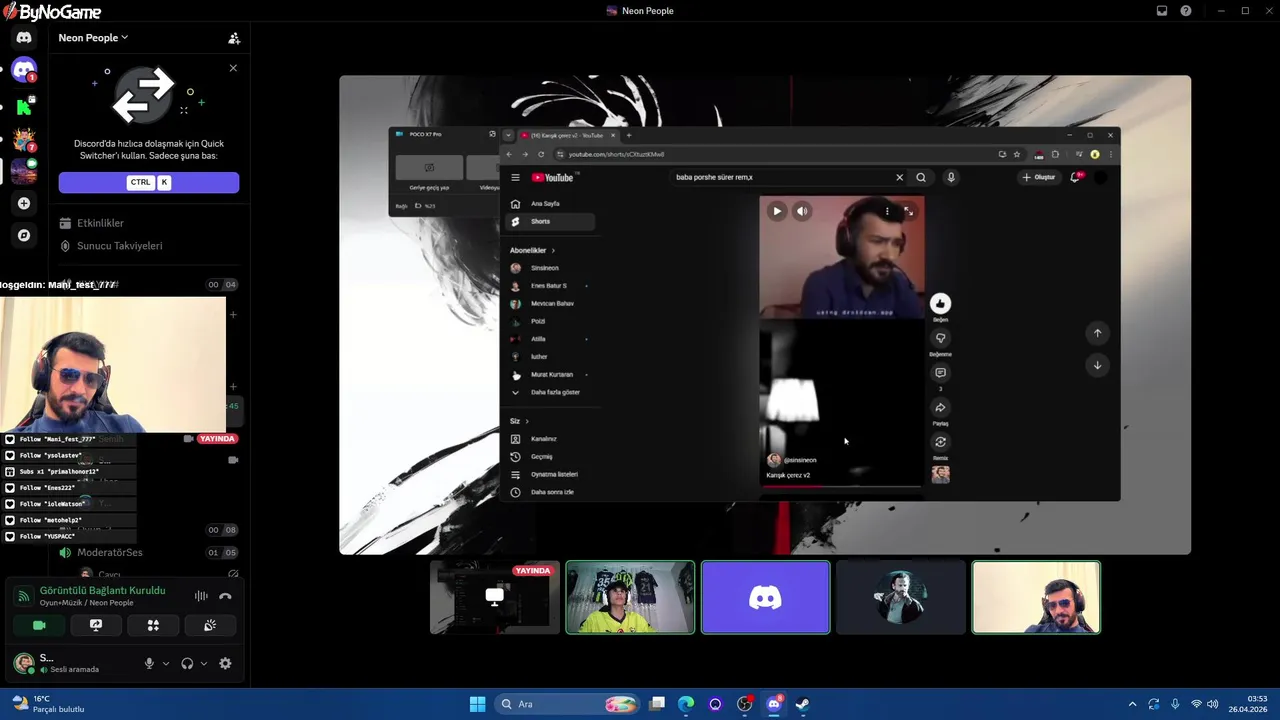This screenshot has height=720, width=1280.
Task: Open User Settings gear icon
Action: [225, 663]
